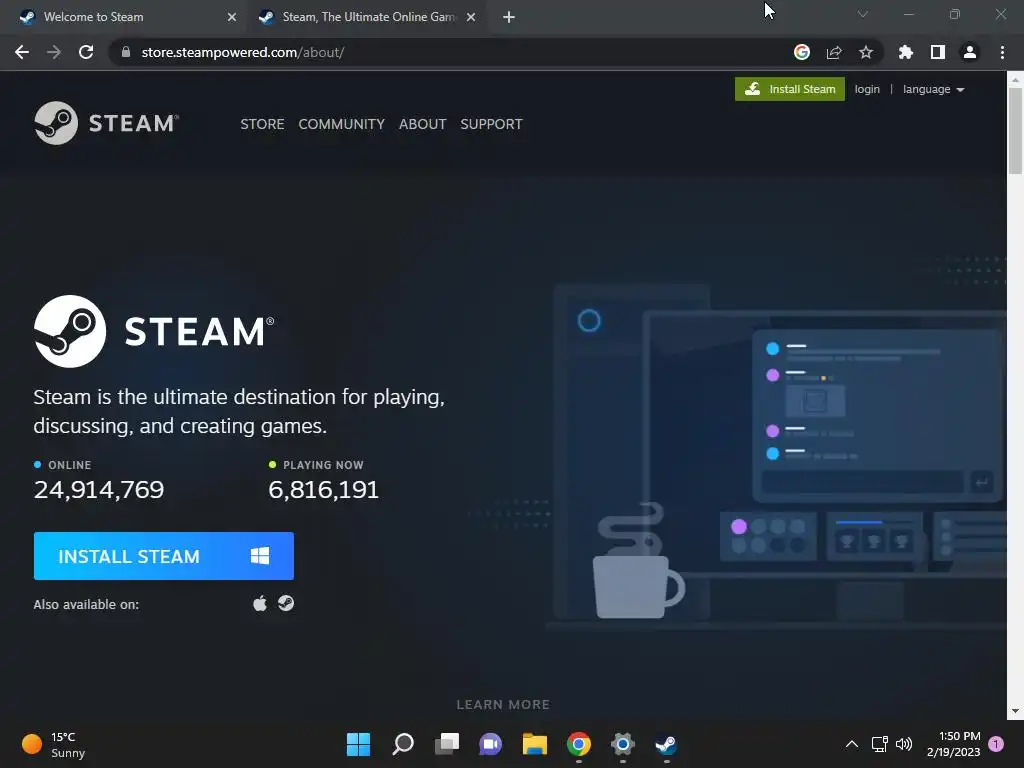Open Task View from the taskbar

[x=447, y=744]
